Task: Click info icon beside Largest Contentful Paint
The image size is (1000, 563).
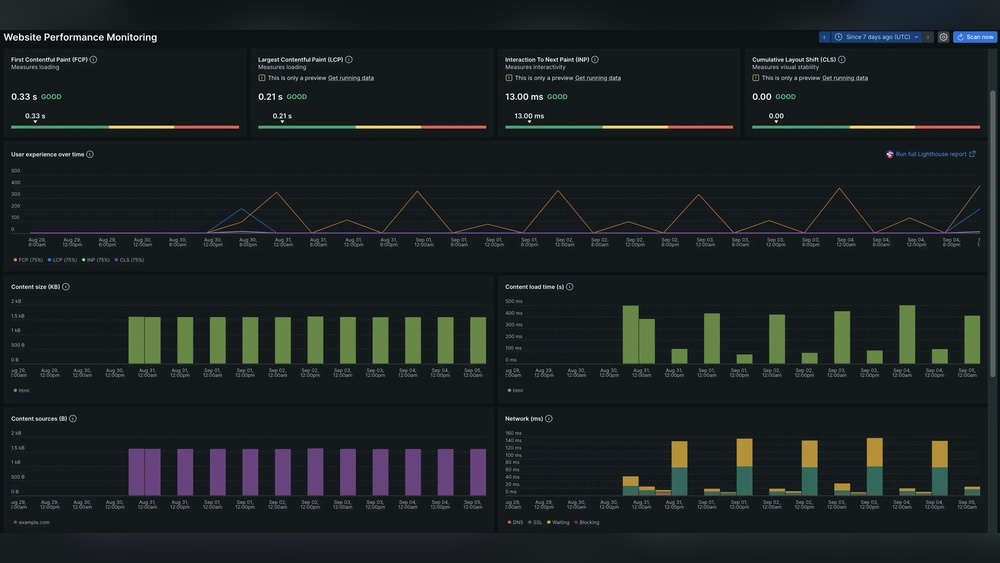Action: pyautogui.click(x=349, y=60)
